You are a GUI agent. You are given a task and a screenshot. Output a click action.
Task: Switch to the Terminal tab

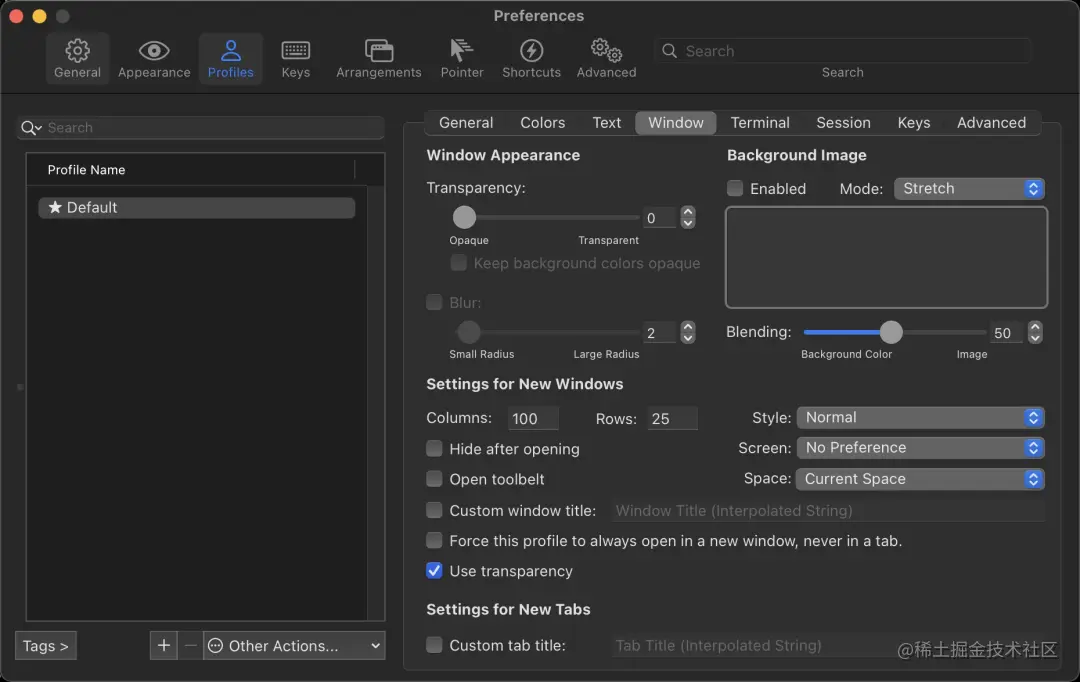(x=760, y=123)
